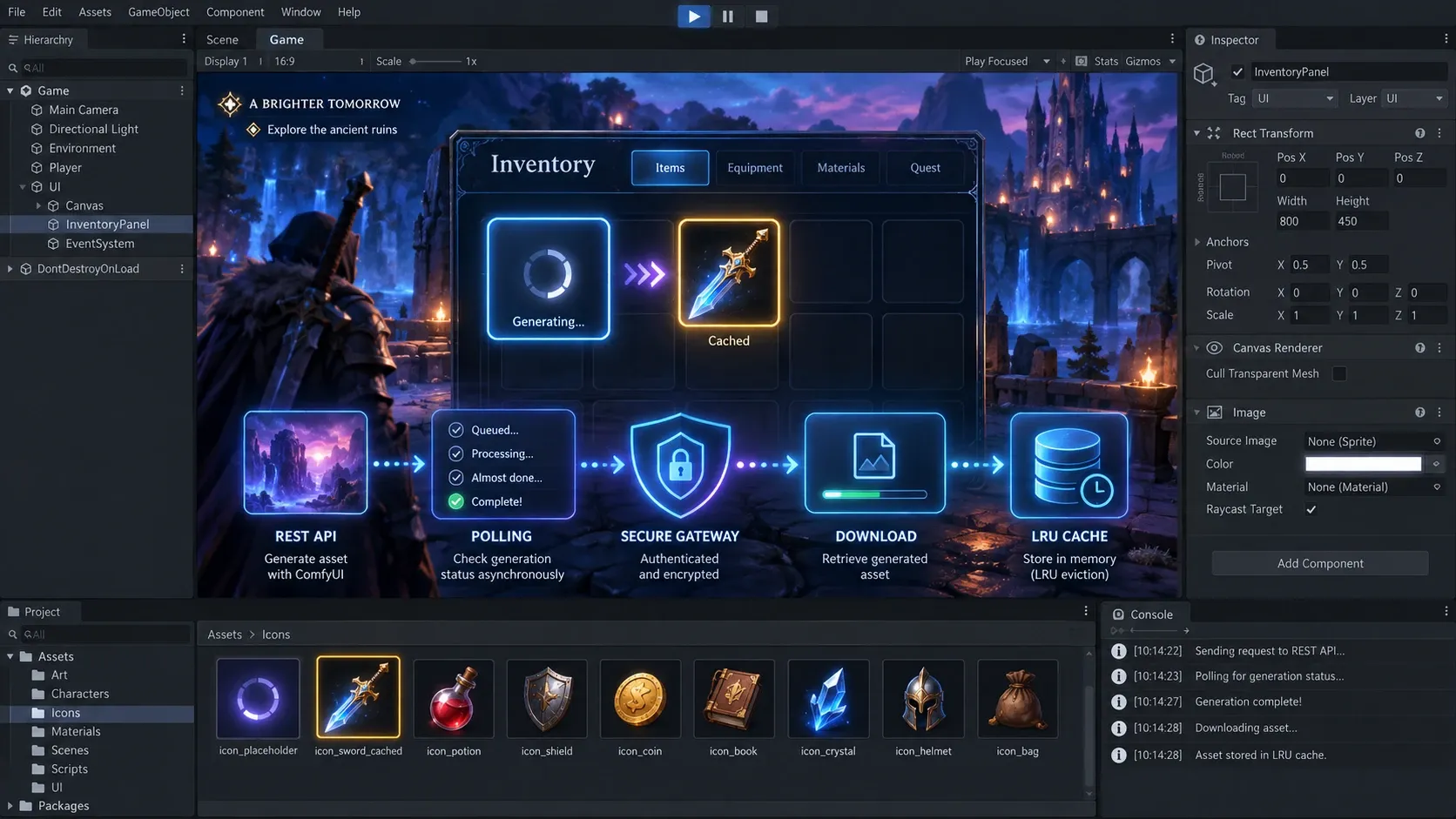Viewport: 1456px width, 819px height.
Task: Switch to the Scene tab
Action: tap(222, 39)
